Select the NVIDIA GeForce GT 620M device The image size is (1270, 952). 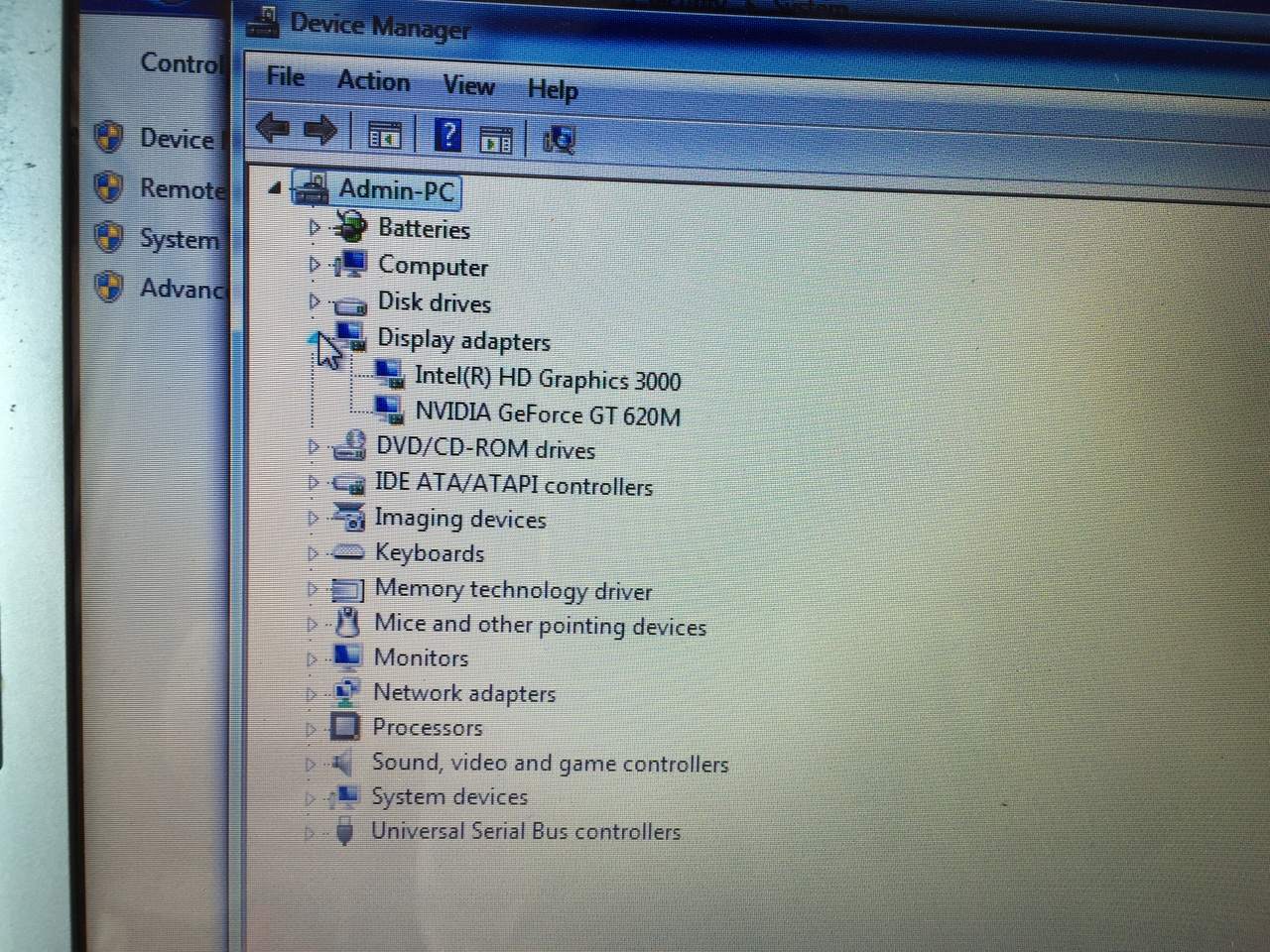pyautogui.click(x=547, y=415)
